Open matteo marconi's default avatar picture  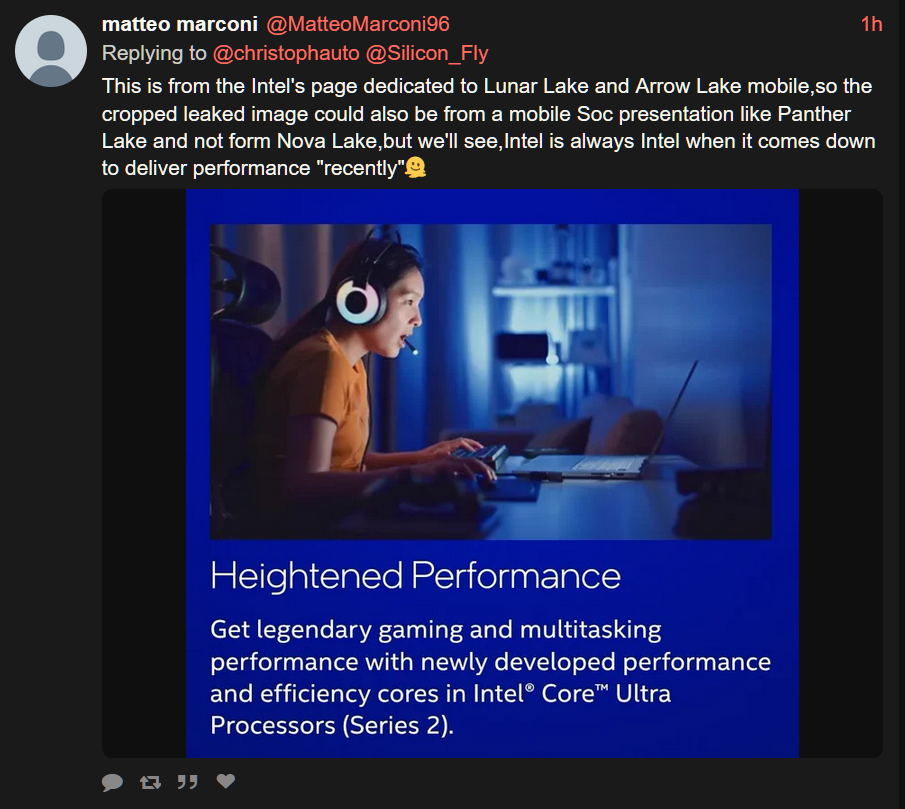[51, 51]
